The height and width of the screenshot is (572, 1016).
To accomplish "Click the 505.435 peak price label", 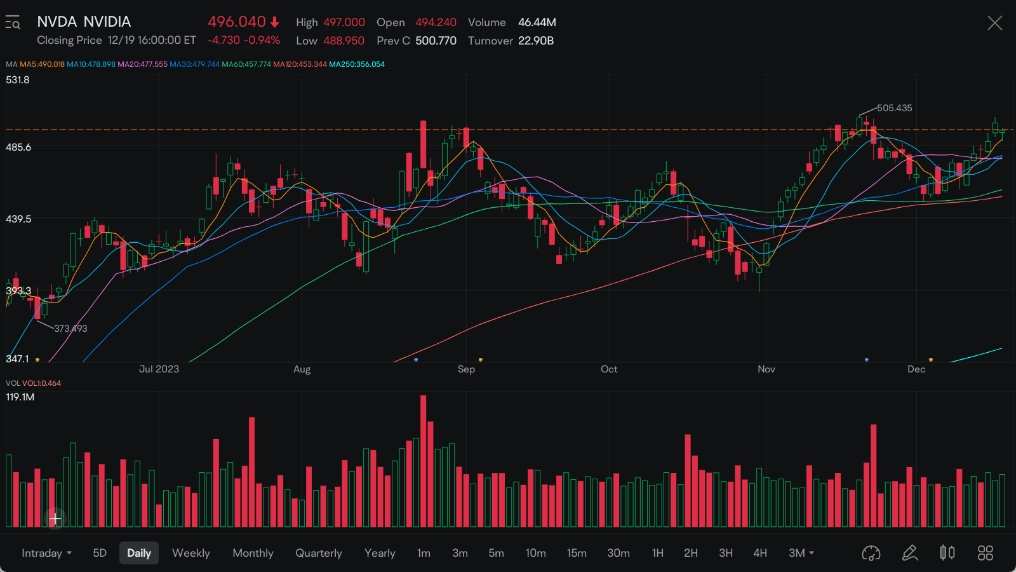I will (894, 108).
